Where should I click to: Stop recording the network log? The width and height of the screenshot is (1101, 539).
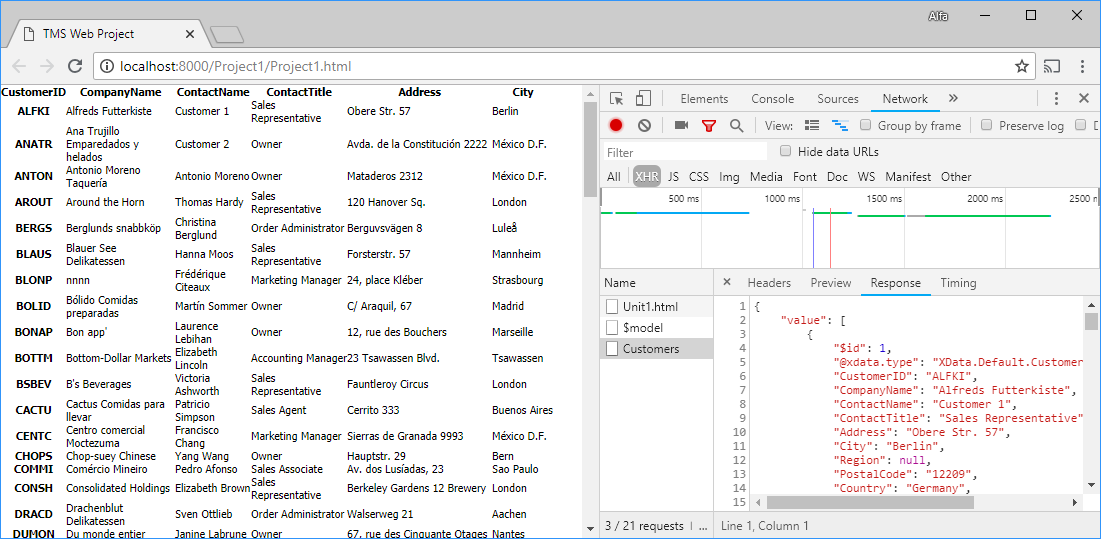tap(616, 126)
